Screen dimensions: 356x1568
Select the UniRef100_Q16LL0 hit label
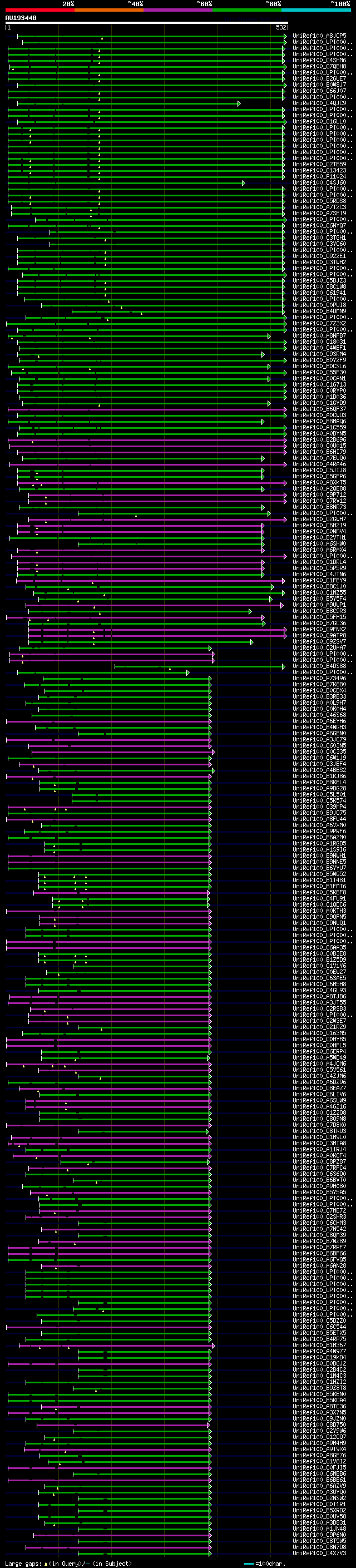point(319,121)
